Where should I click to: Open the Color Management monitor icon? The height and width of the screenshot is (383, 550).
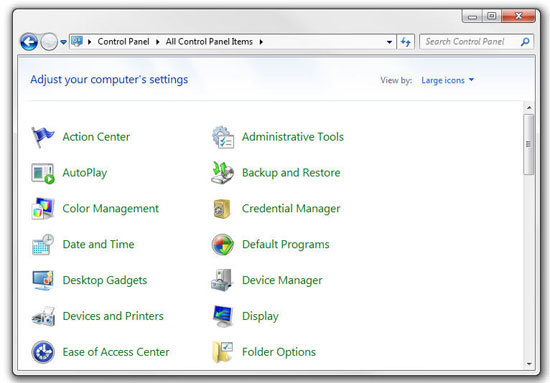click(42, 209)
